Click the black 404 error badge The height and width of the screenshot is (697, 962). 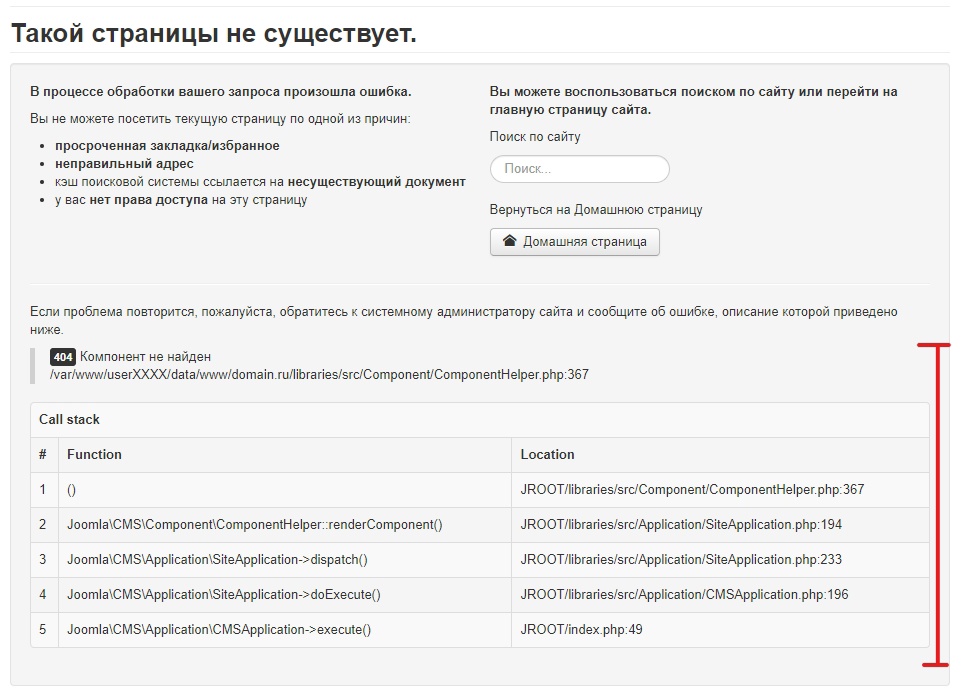tap(63, 357)
